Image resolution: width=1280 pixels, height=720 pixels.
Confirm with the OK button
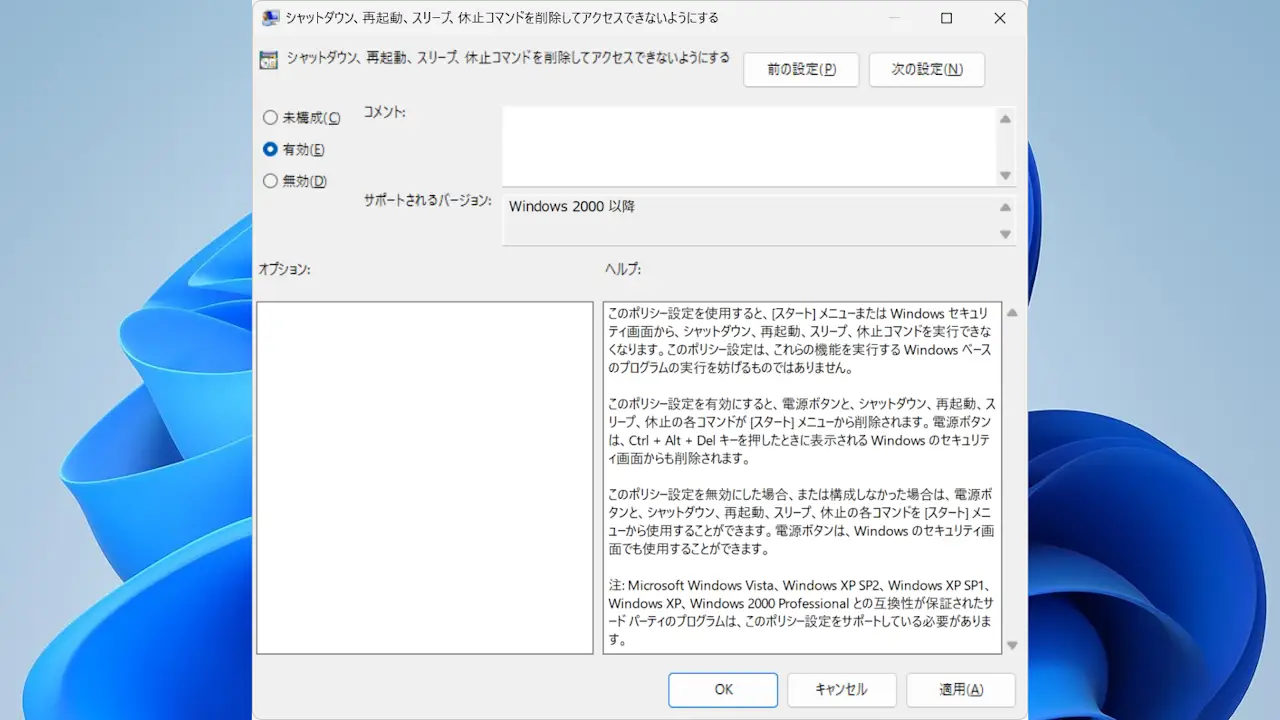(x=723, y=690)
